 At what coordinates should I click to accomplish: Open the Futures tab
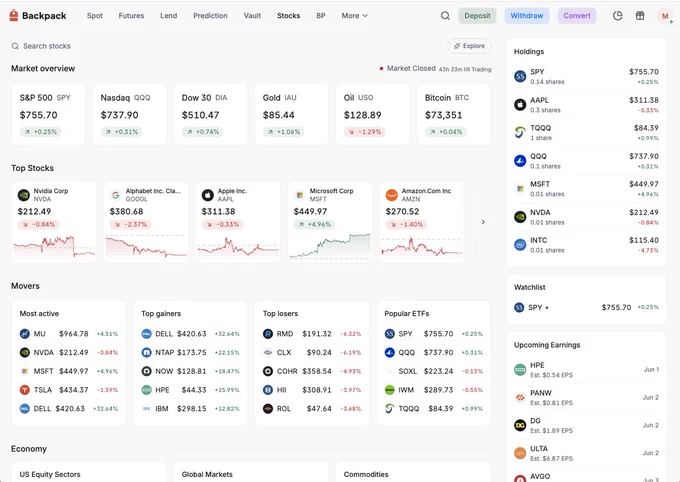tap(131, 16)
